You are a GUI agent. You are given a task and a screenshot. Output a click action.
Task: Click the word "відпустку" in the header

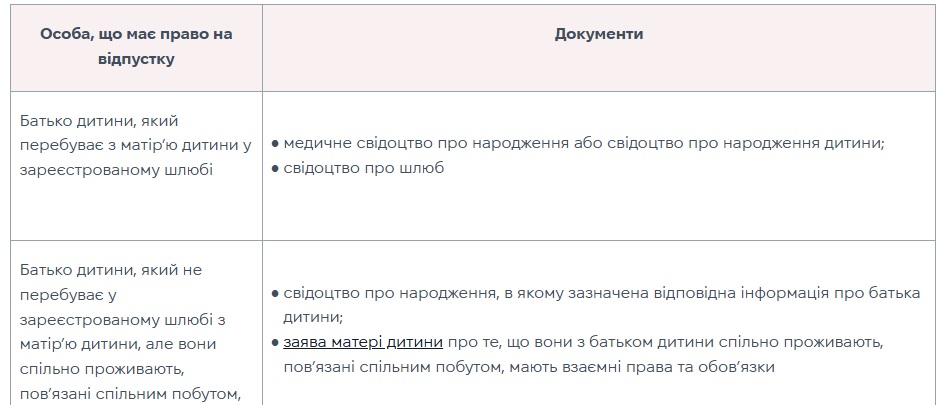point(136,59)
